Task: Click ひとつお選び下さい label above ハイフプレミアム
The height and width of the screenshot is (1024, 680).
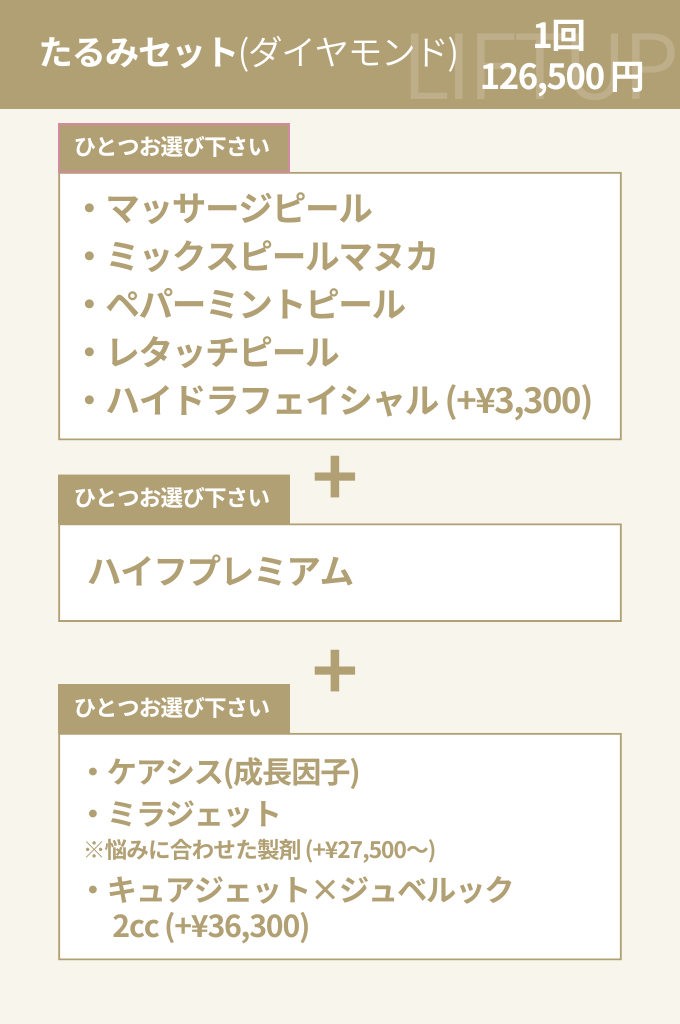Action: pyautogui.click(x=174, y=499)
